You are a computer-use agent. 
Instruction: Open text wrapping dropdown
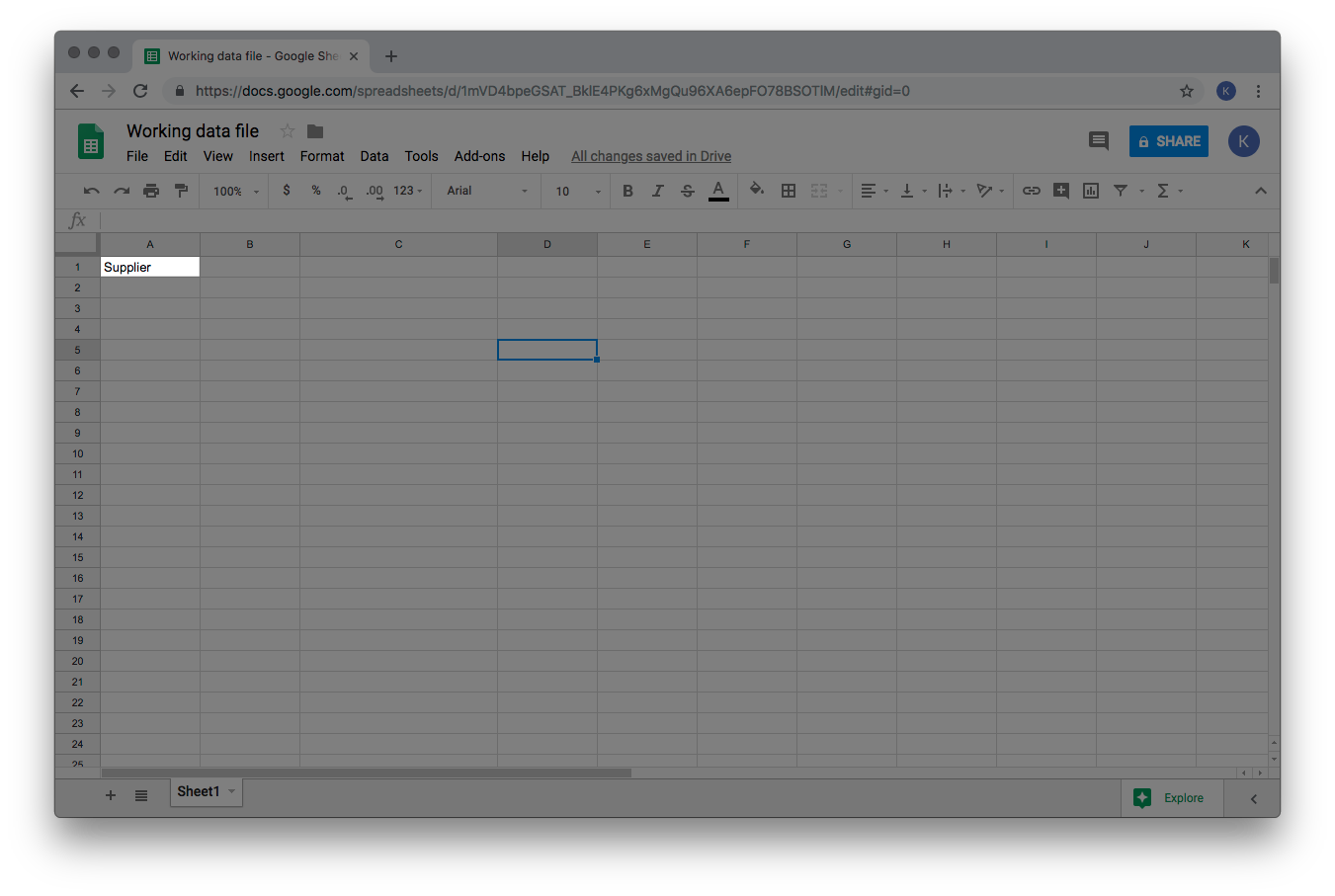pos(952,191)
